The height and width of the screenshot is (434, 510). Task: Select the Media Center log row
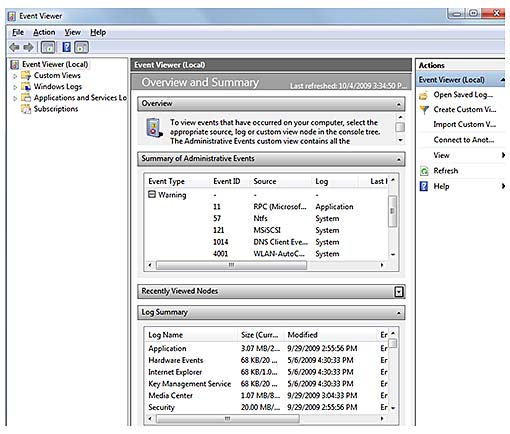pyautogui.click(x=267, y=396)
